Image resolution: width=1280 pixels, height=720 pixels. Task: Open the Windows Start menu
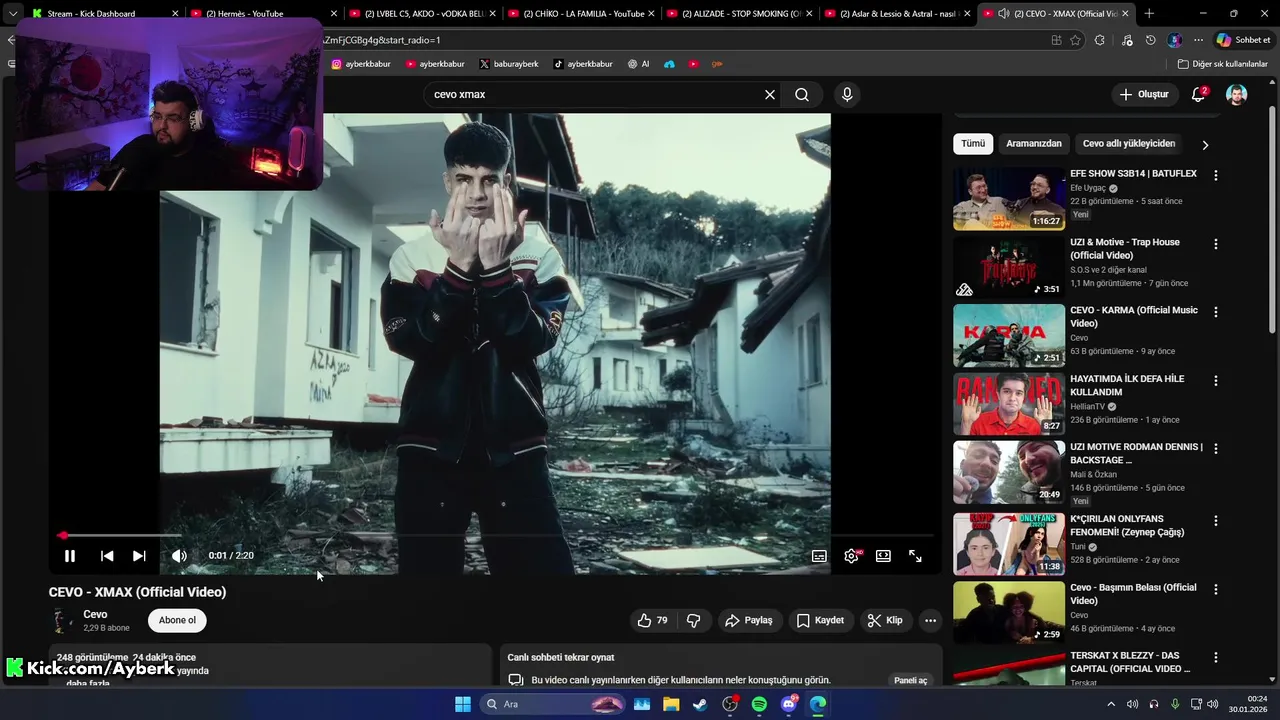(463, 704)
